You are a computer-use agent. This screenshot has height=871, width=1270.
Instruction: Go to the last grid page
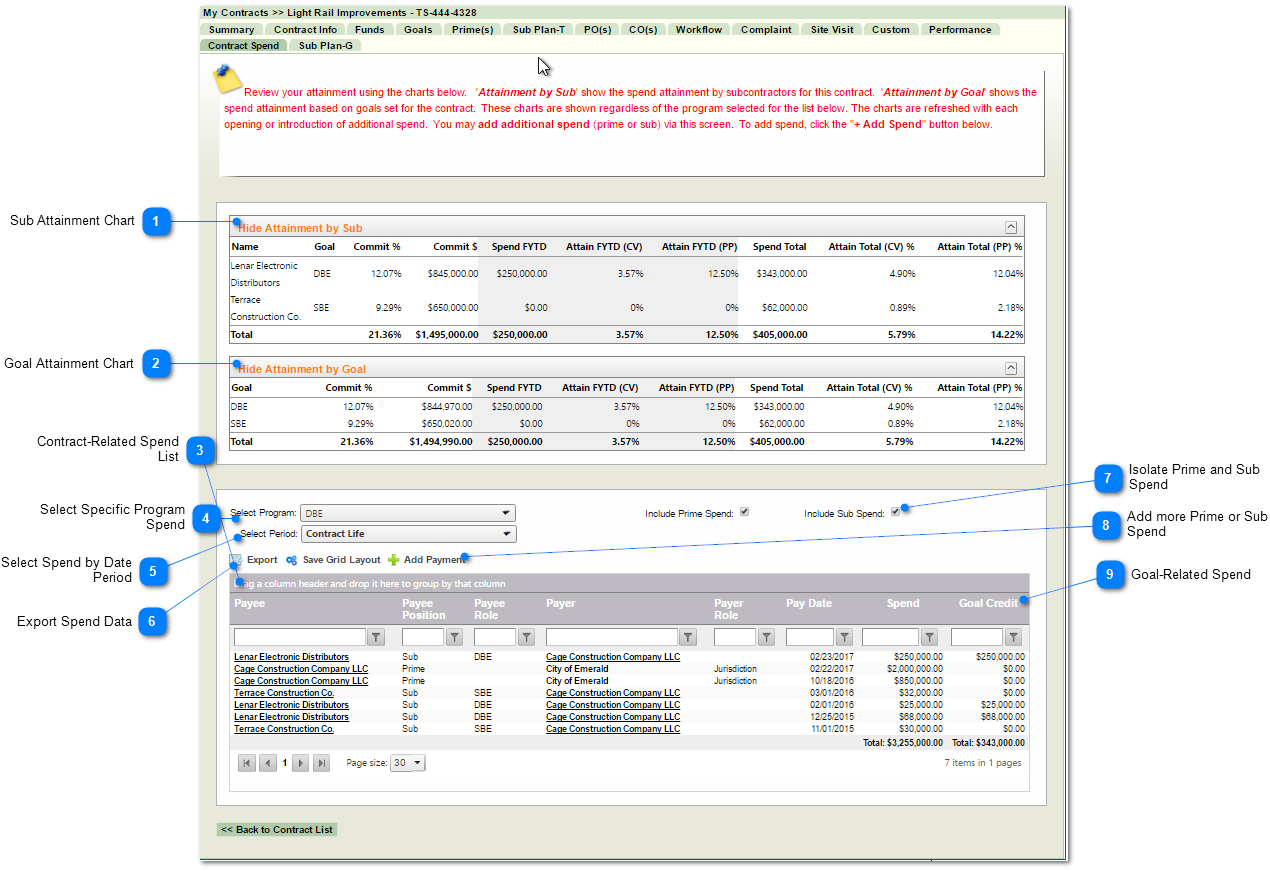321,763
